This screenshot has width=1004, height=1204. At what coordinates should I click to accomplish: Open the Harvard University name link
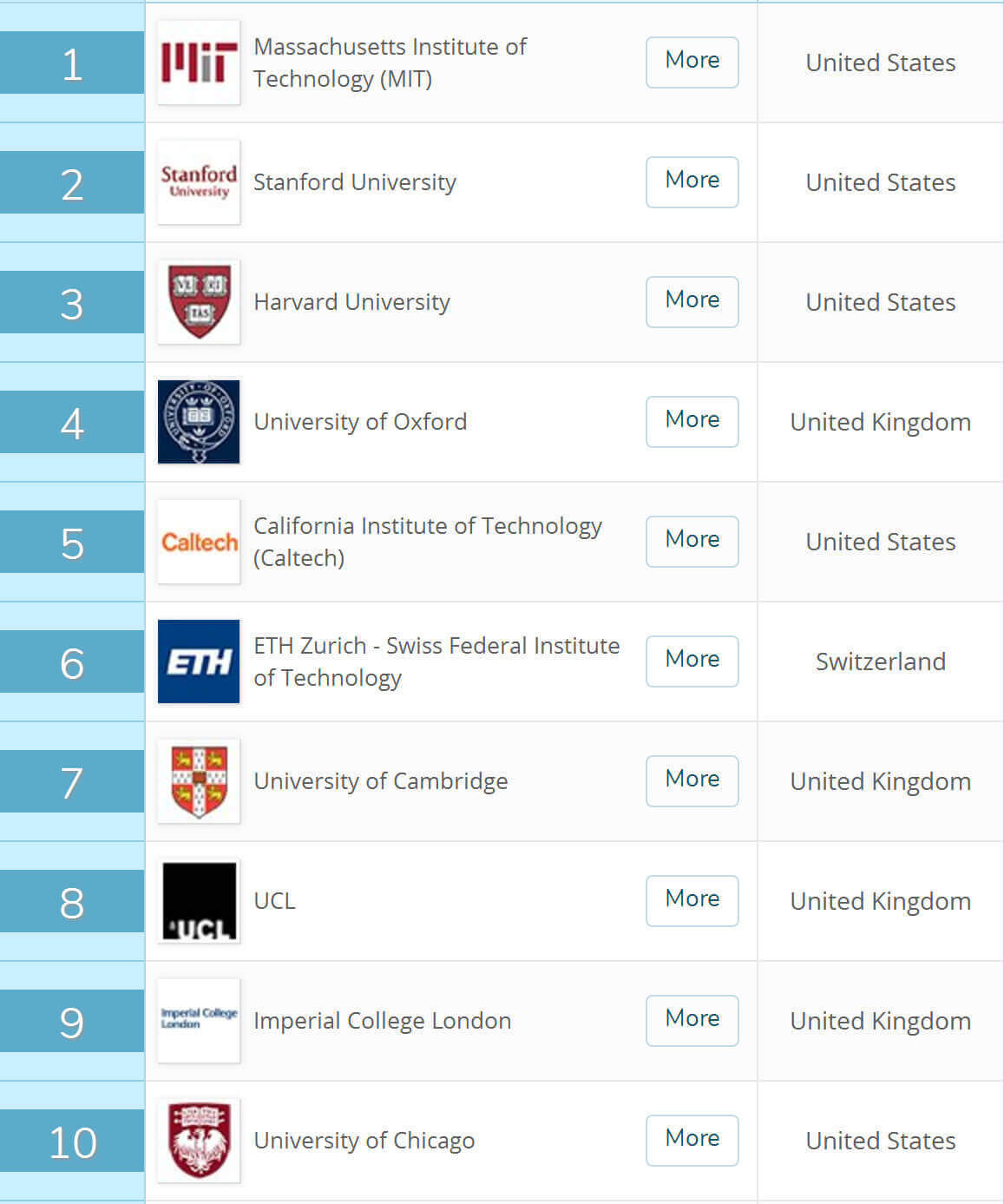351,302
